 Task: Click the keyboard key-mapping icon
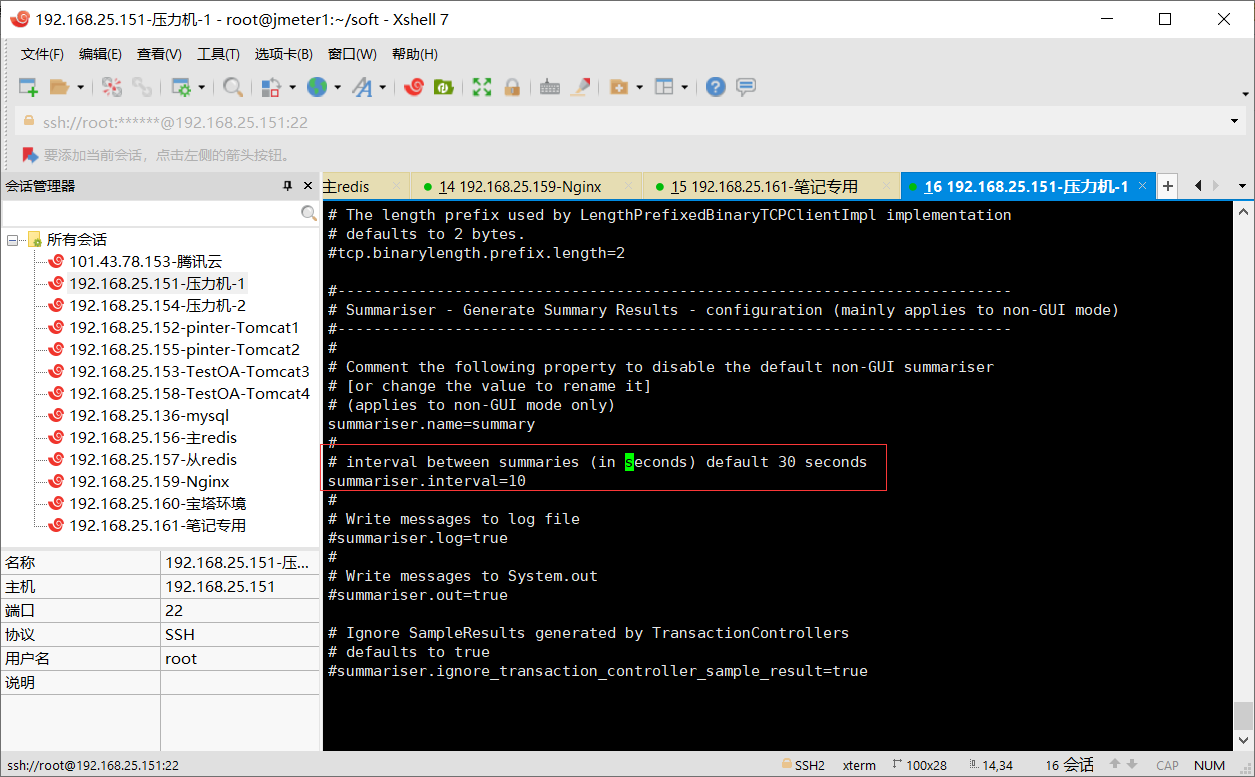(x=549, y=87)
